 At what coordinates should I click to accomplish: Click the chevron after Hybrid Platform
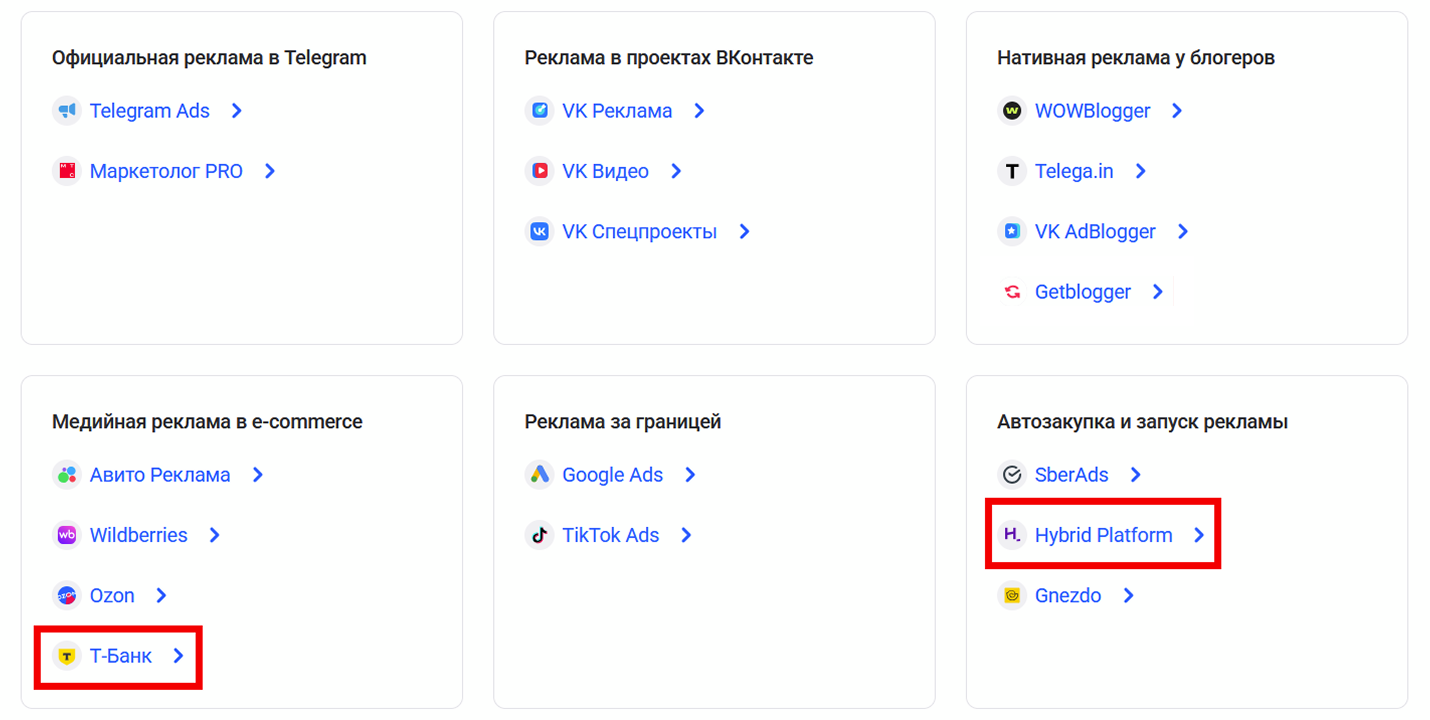[1199, 535]
